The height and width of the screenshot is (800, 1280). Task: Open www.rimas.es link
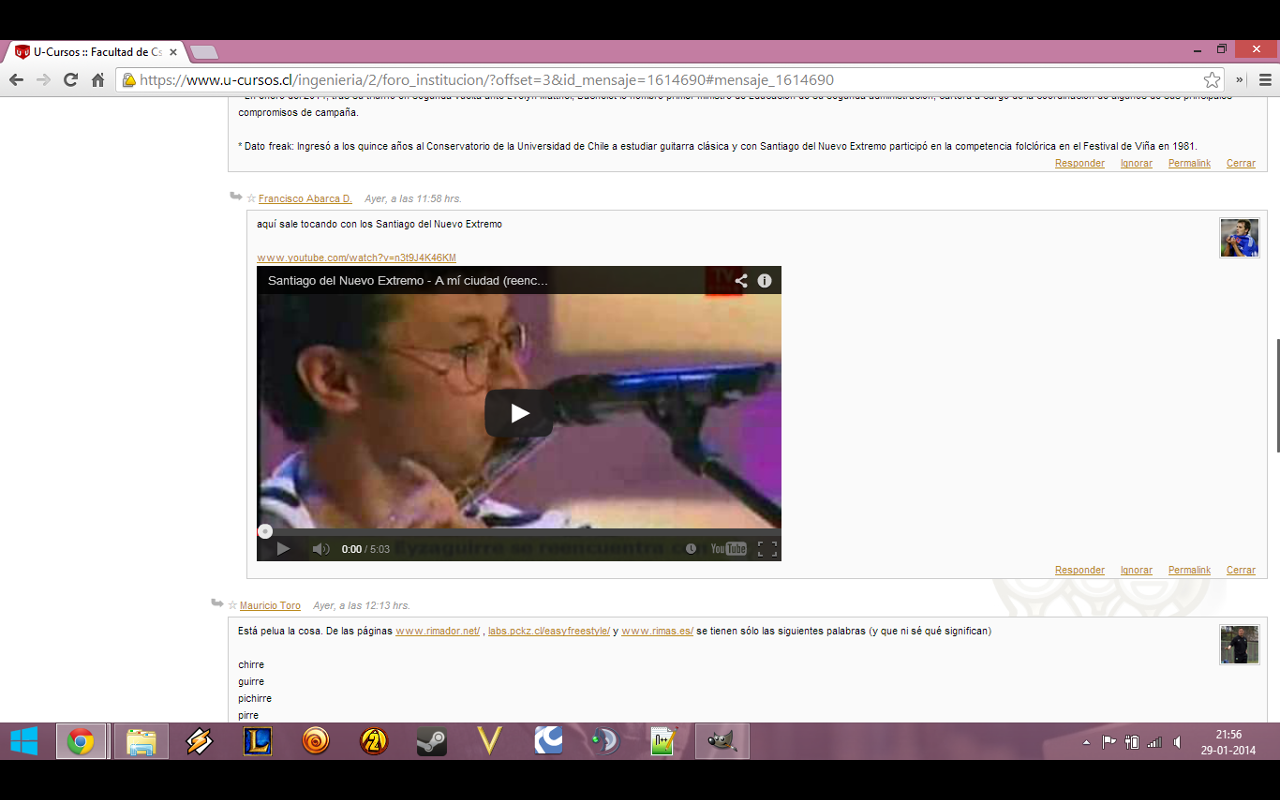[657, 631]
